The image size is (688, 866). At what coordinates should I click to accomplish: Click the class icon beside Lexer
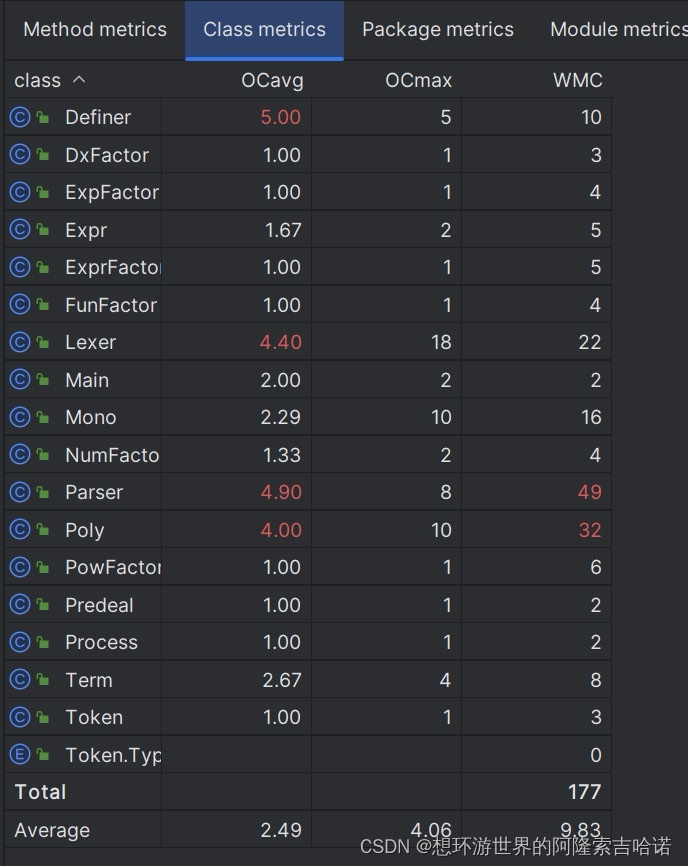pyautogui.click(x=20, y=342)
